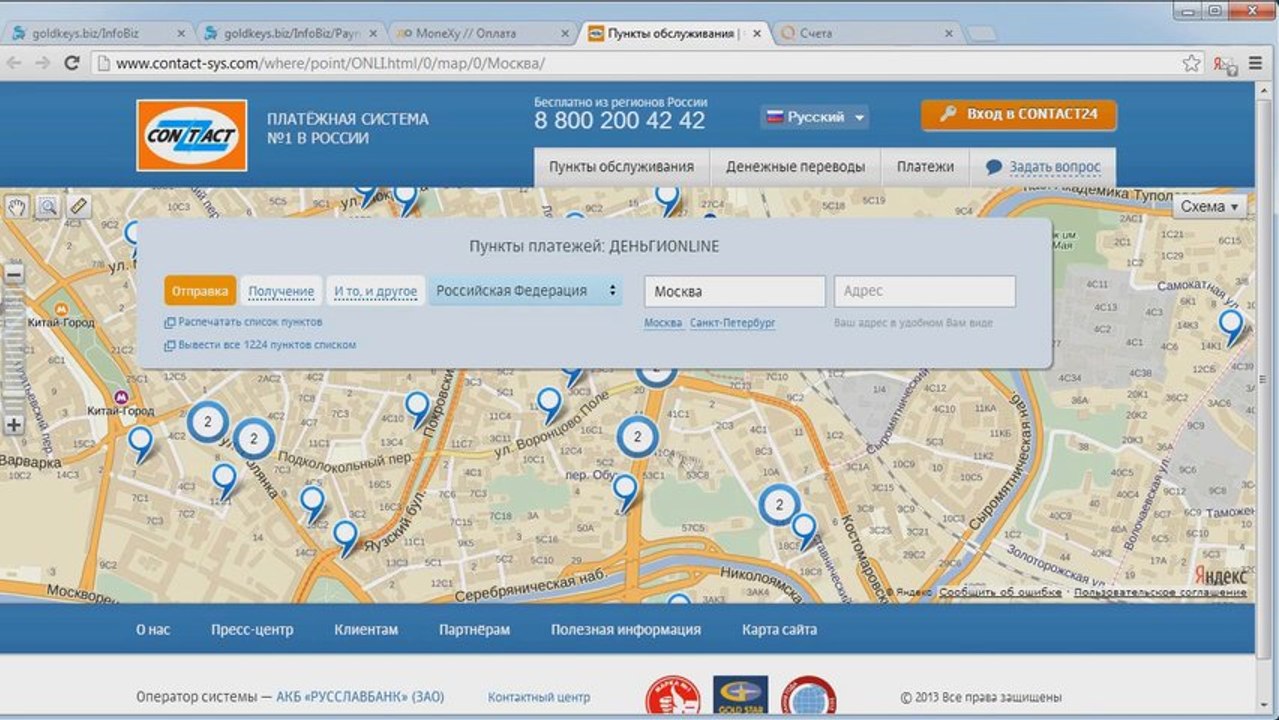The width and height of the screenshot is (1279, 720).
Task: Choose the ruler distance tool on map
Action: (78, 207)
